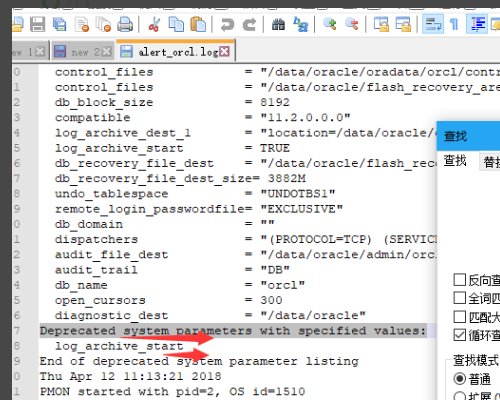Click the open_cursors parameter name

tap(100, 300)
